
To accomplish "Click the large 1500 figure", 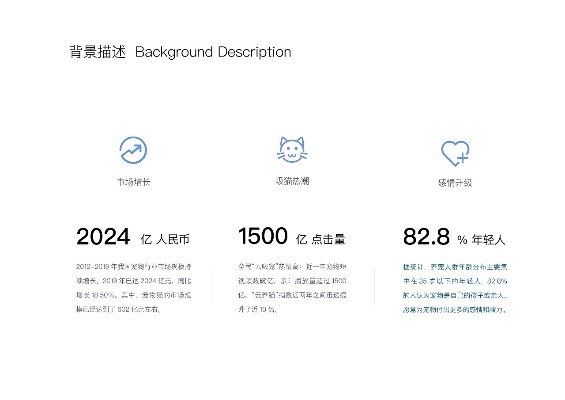I will 263,236.
